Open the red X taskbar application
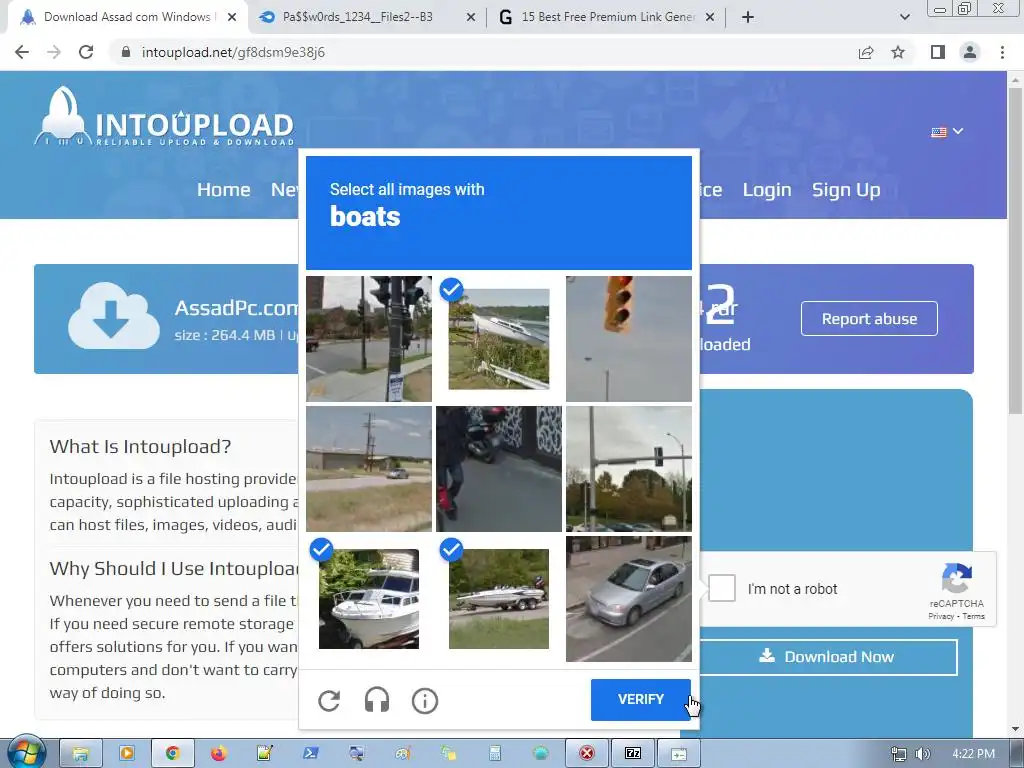The width and height of the screenshot is (1024, 768). [x=586, y=753]
